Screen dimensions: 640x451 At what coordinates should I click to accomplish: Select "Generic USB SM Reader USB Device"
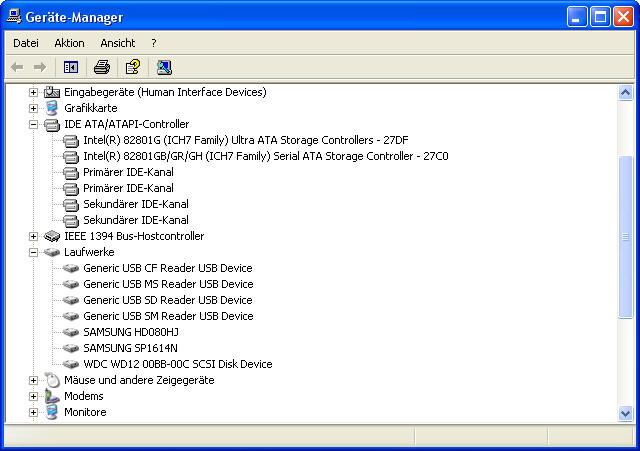click(x=168, y=316)
